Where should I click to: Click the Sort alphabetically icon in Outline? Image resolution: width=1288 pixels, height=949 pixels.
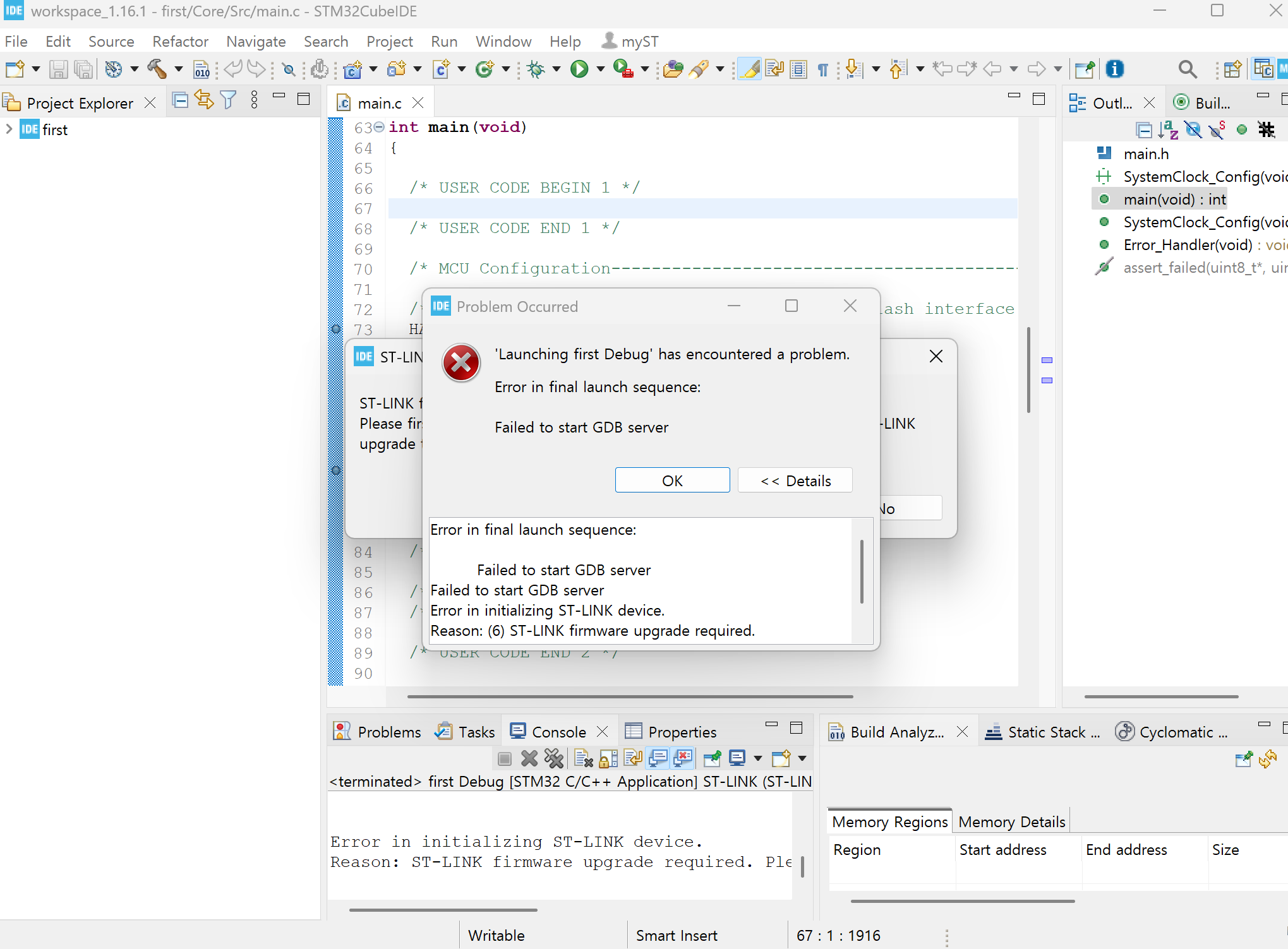click(1168, 129)
